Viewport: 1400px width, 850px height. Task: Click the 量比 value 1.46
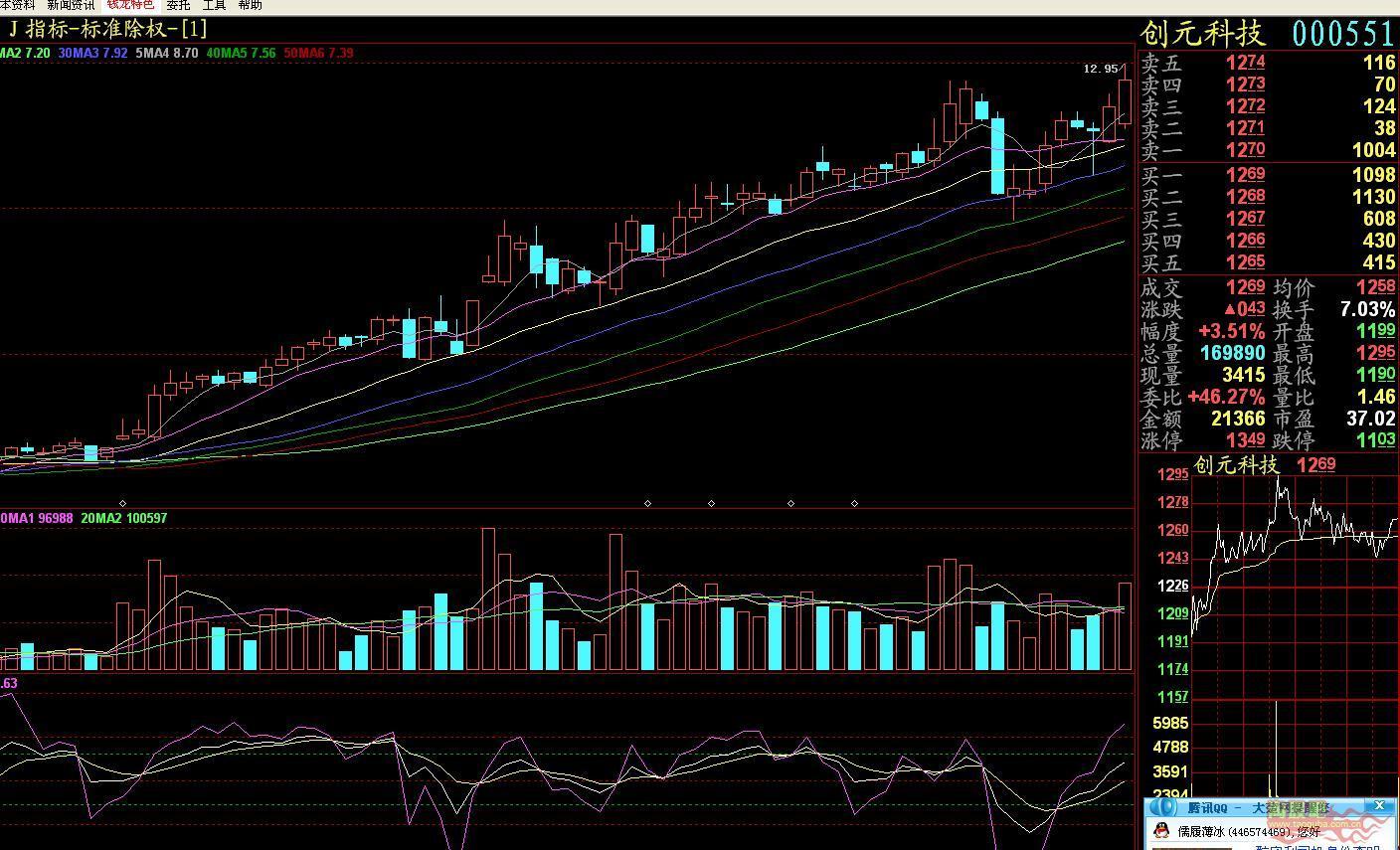1375,397
